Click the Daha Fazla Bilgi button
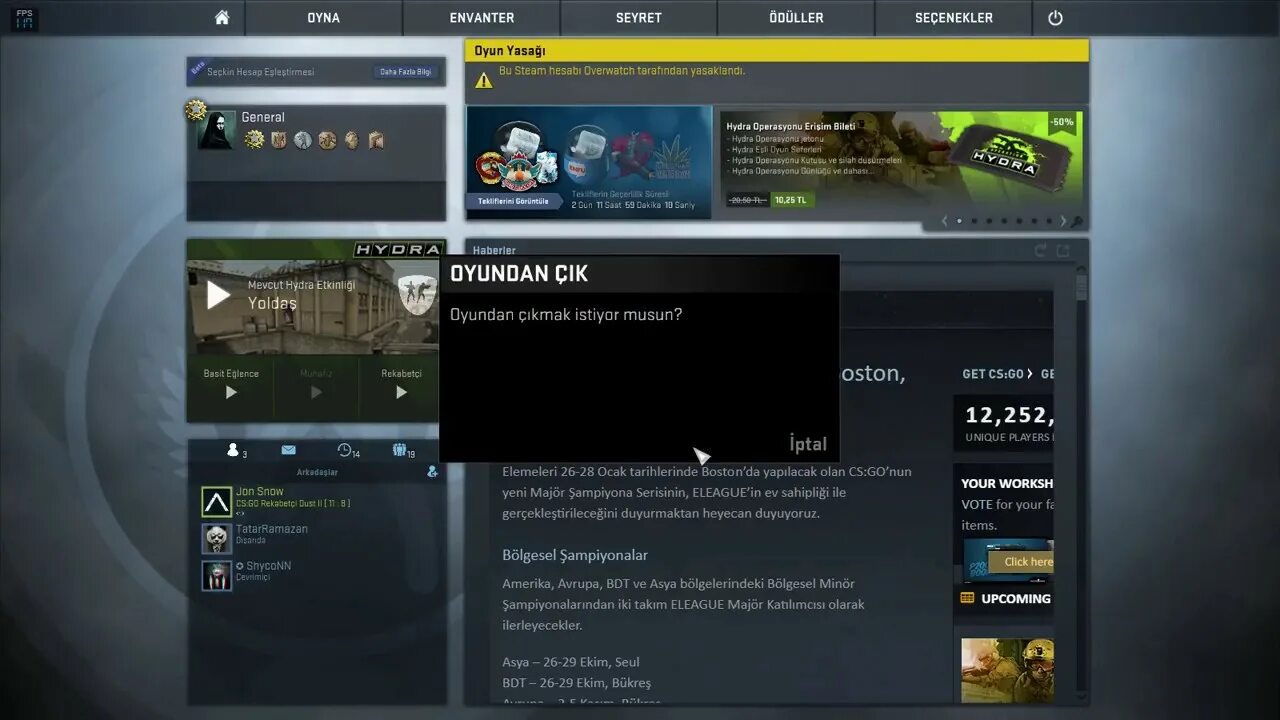 (405, 72)
